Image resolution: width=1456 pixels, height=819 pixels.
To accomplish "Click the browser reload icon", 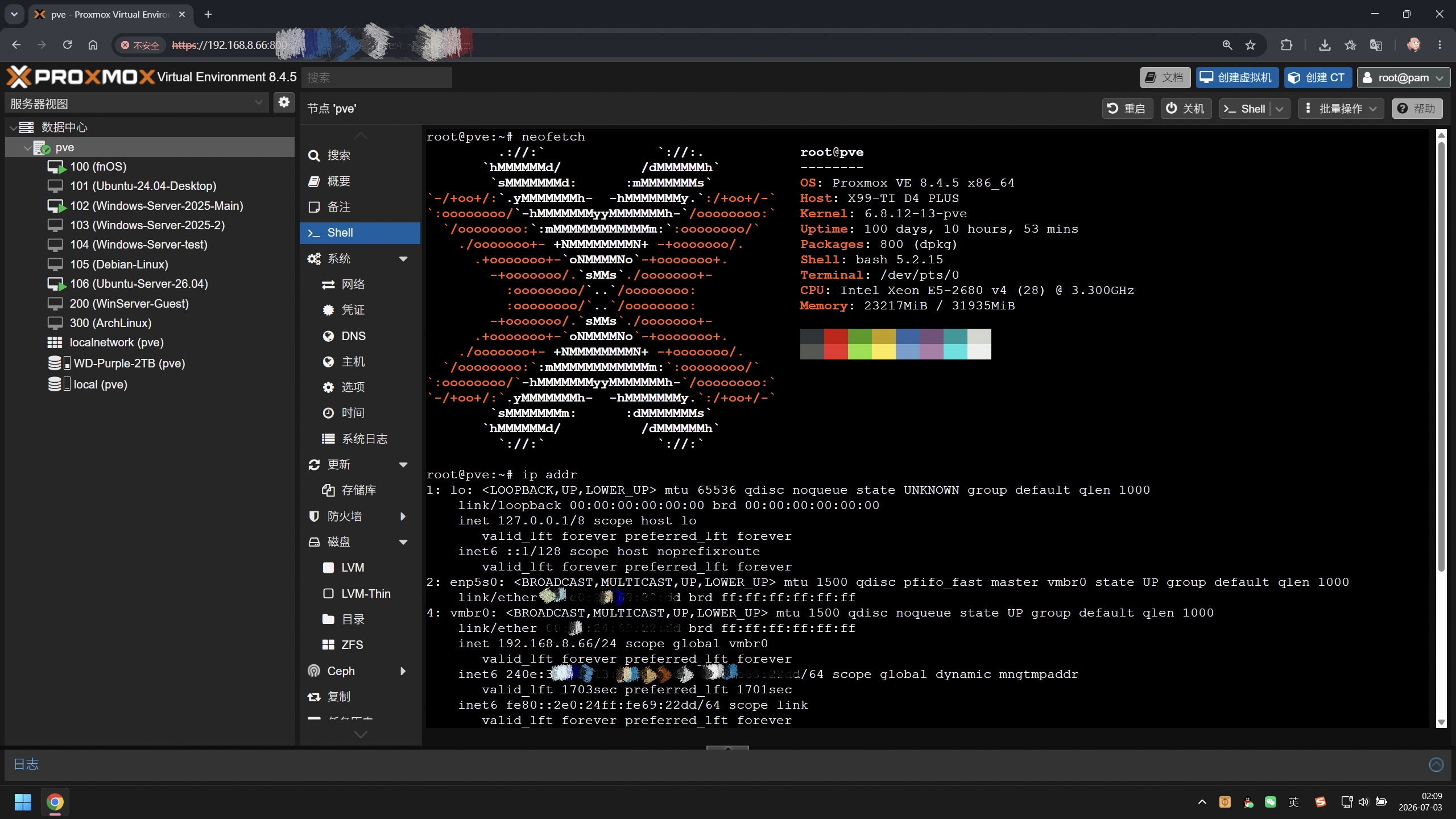I will tap(67, 45).
